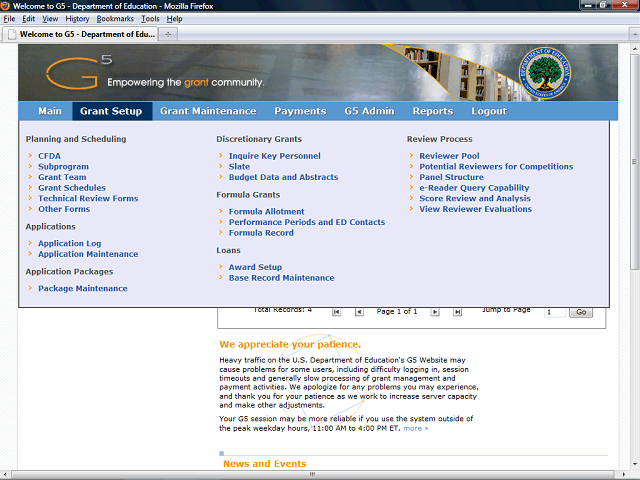Open Score Review and Analysis link

point(475,198)
